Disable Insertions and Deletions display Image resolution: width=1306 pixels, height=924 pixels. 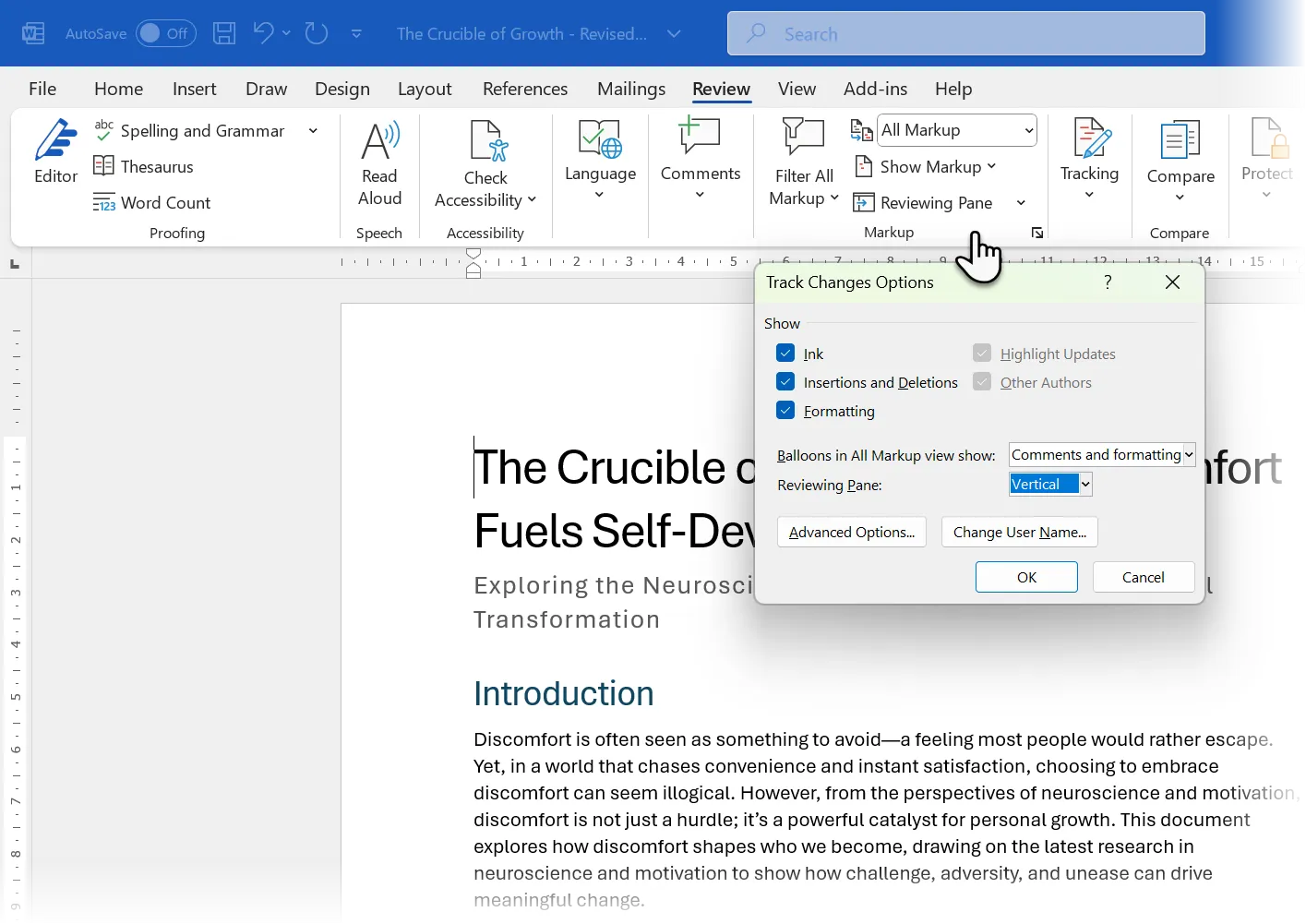point(785,381)
